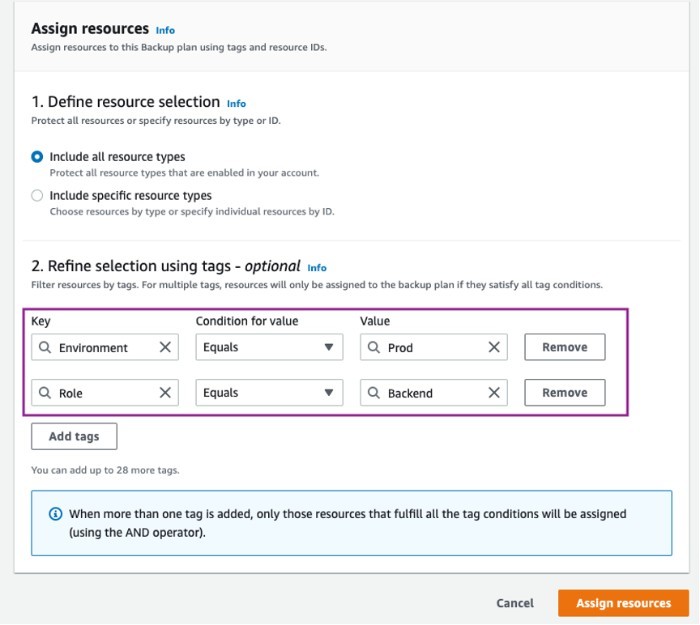Open Info link next to Assign resources
The width and height of the screenshot is (700, 625).
tap(165, 30)
